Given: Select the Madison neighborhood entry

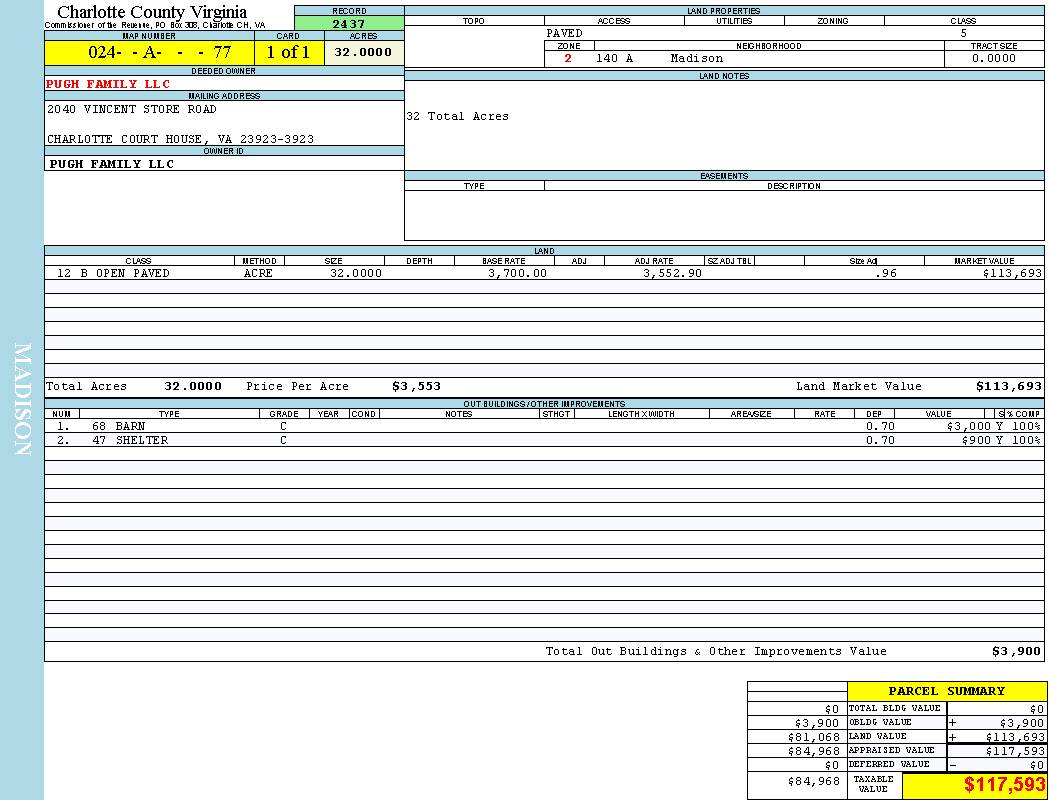Looking at the screenshot, I should click(x=696, y=58).
